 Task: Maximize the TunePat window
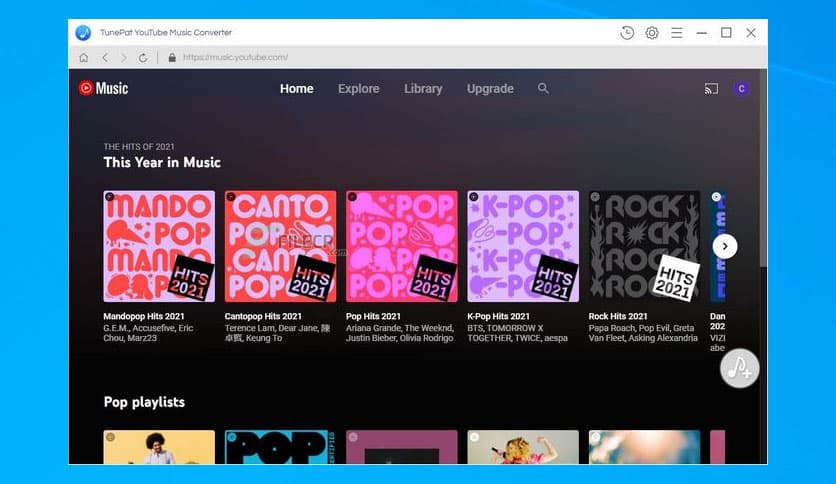[x=726, y=33]
